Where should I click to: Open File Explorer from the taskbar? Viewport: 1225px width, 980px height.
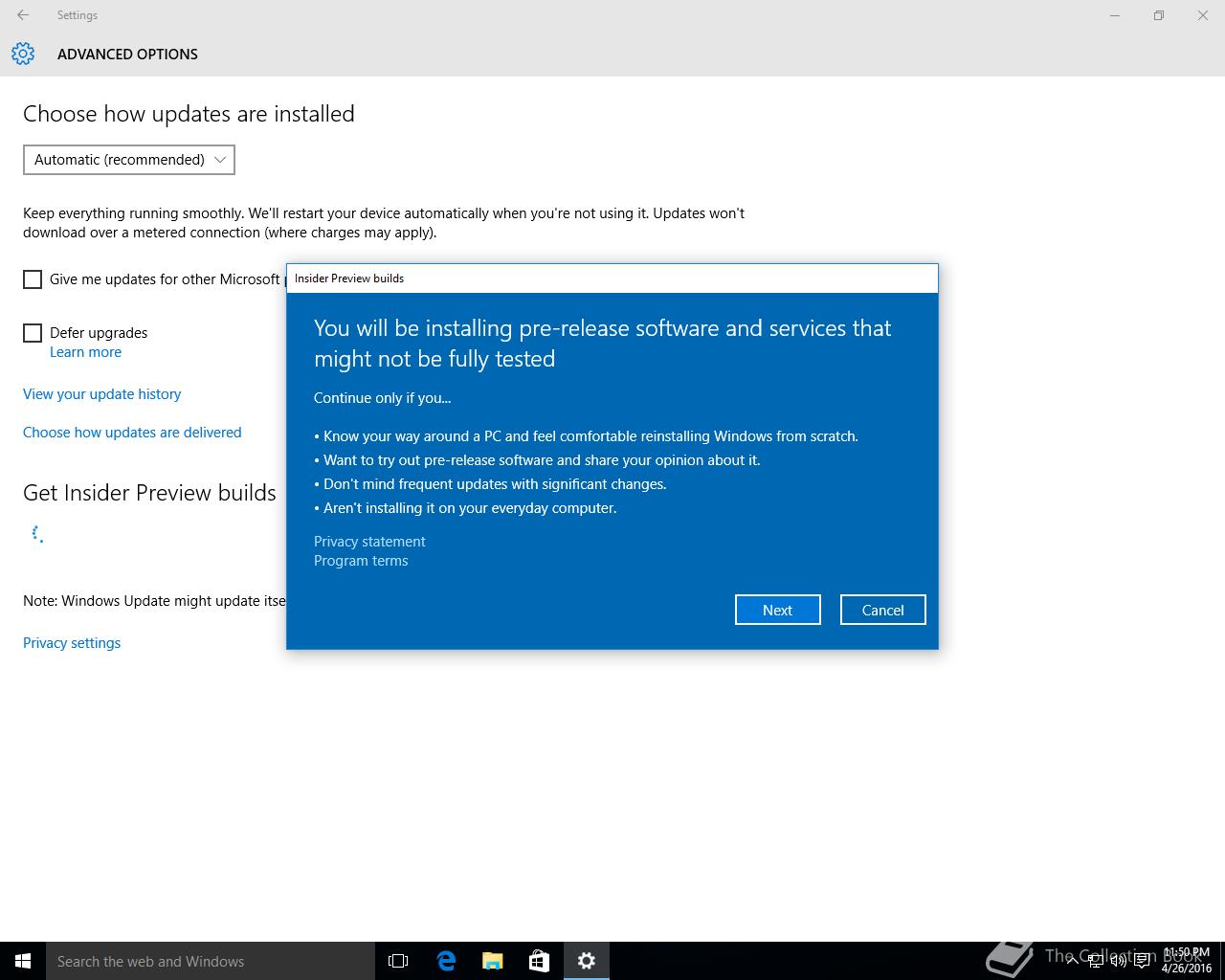(493, 961)
